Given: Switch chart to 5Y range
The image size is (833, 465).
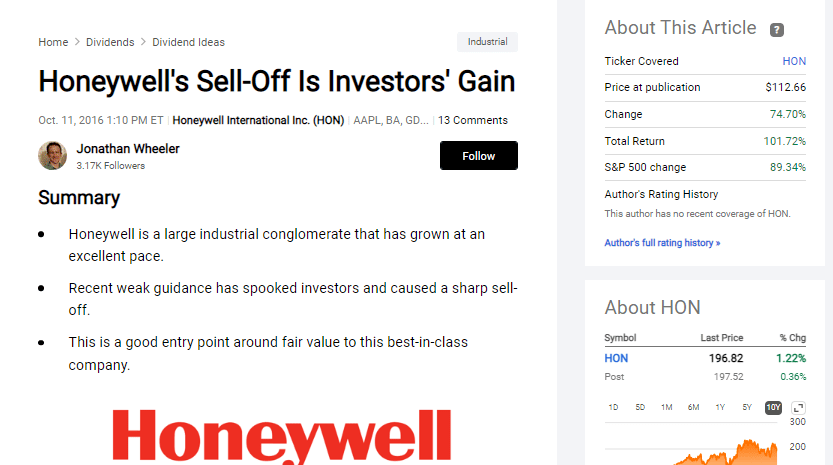Looking at the screenshot, I should click(747, 408).
